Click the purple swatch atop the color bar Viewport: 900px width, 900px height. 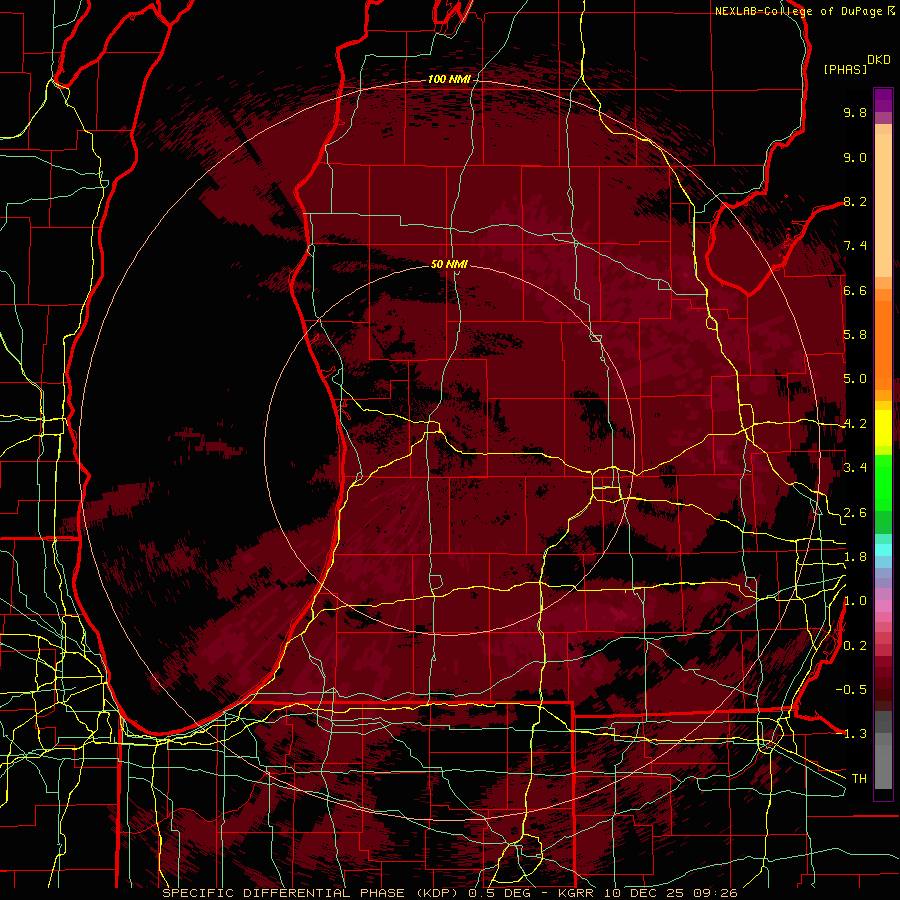tap(883, 100)
